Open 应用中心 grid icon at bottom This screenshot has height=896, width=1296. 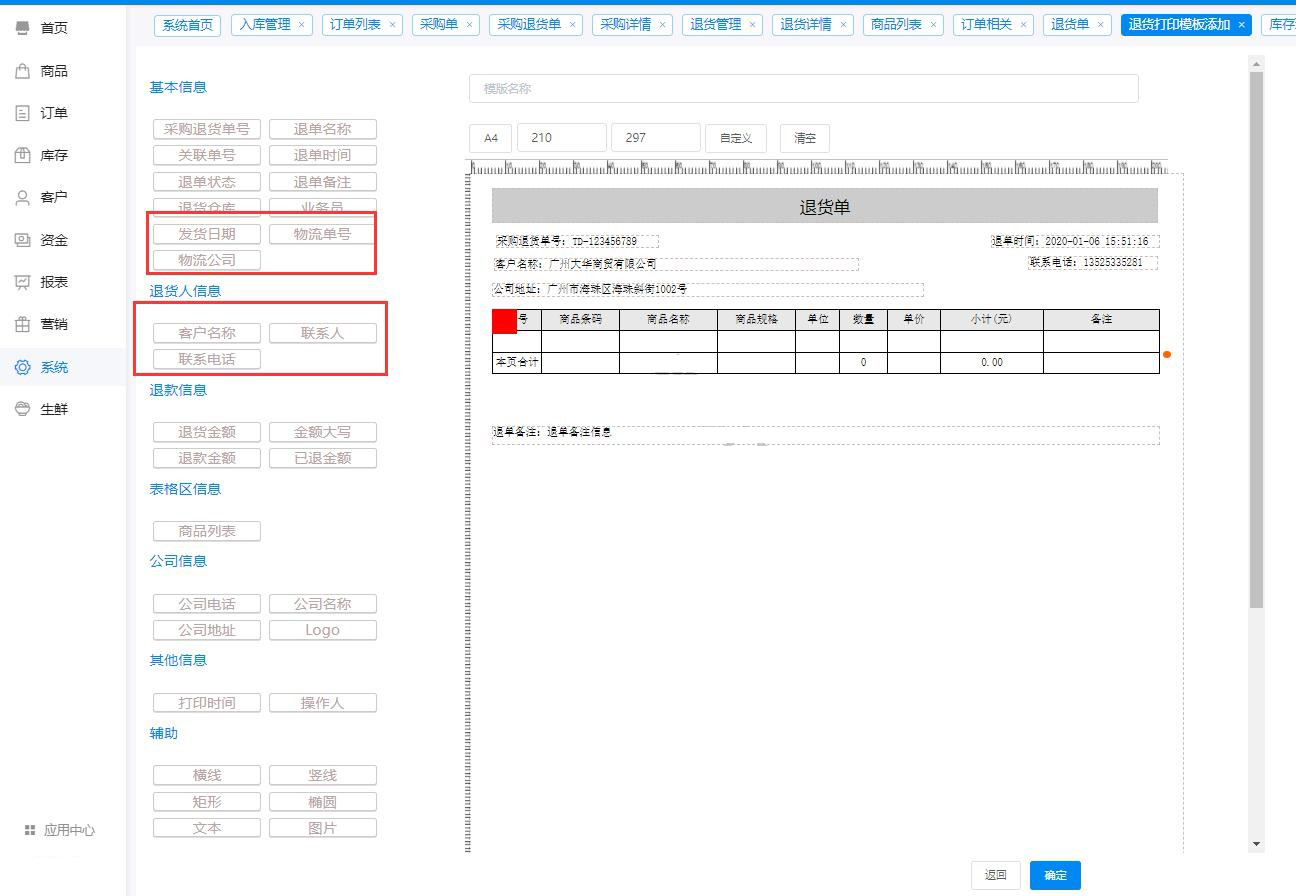[30, 830]
